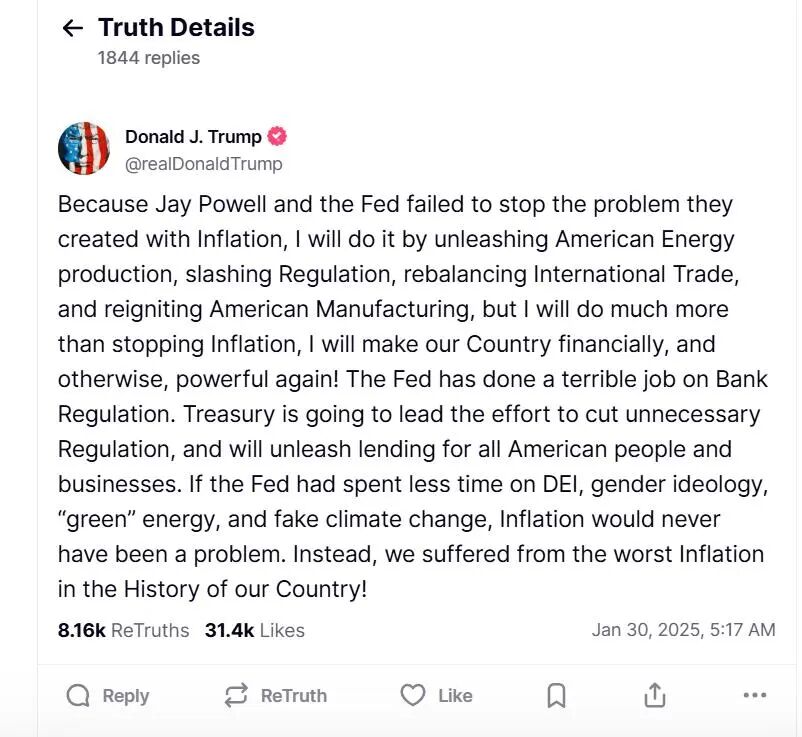Click the Like label text

pos(455,696)
